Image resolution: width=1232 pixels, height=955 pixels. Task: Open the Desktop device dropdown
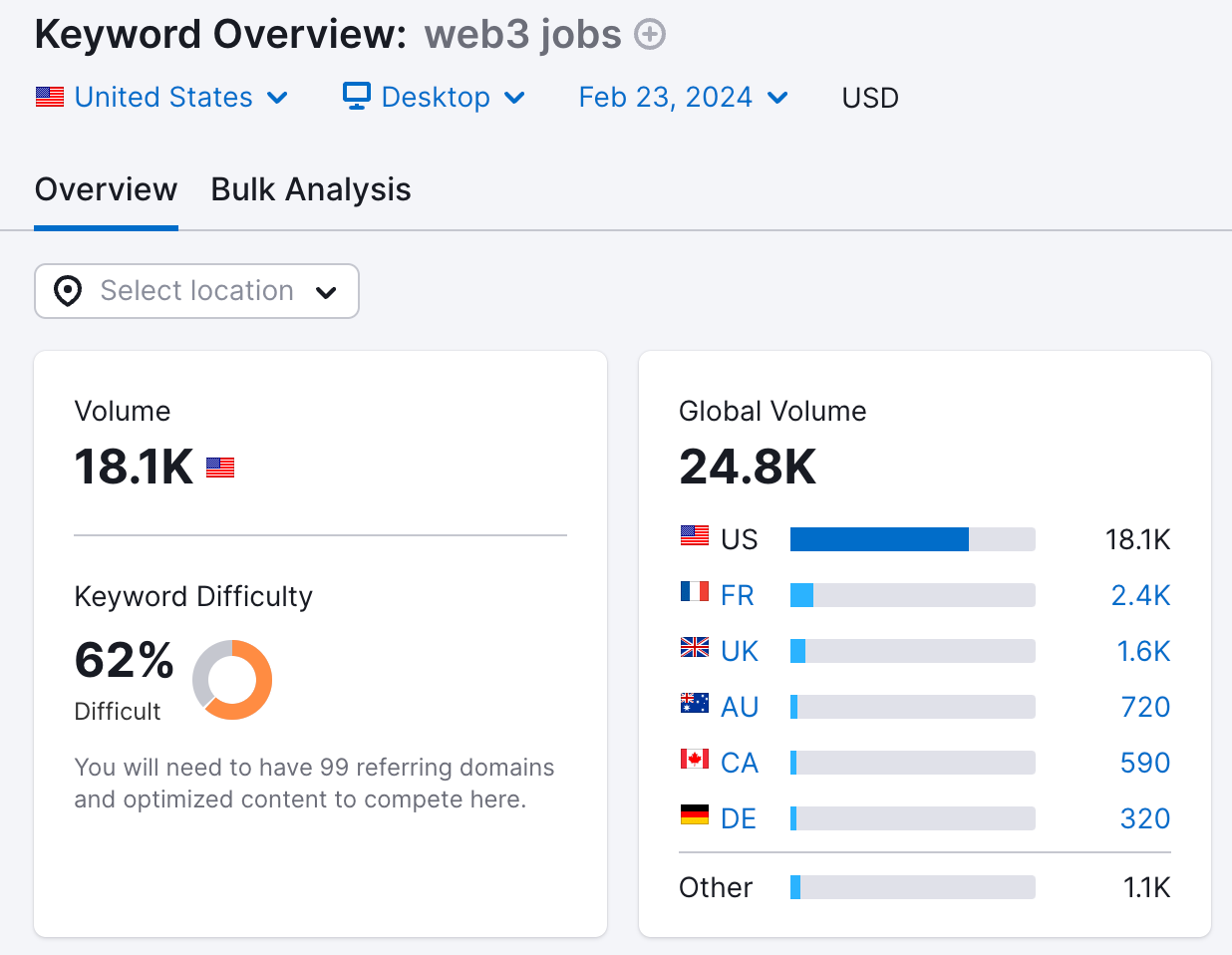point(435,97)
